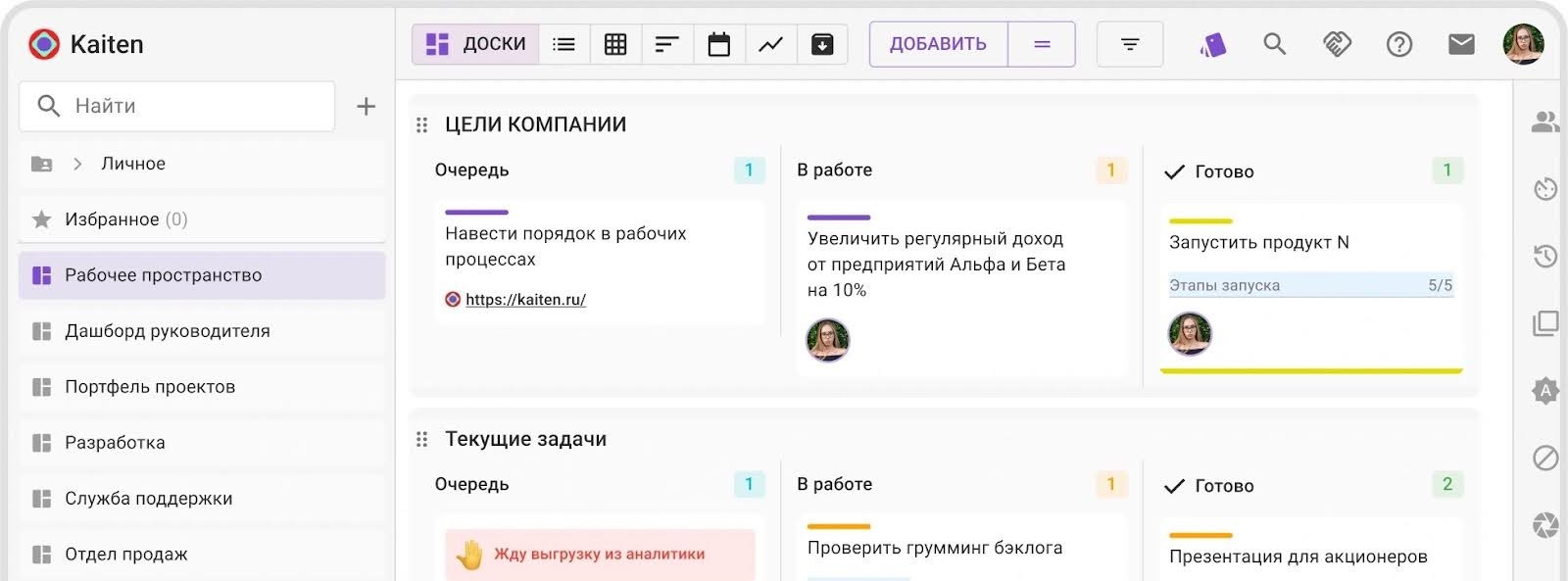Select Рабочее пространство in sidebar

point(202,275)
